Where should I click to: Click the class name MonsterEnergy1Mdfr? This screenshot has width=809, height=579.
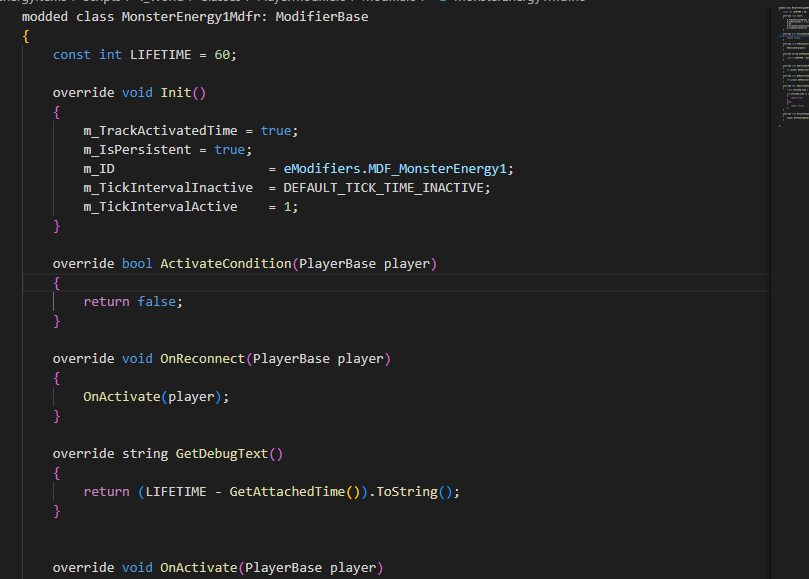tap(191, 17)
